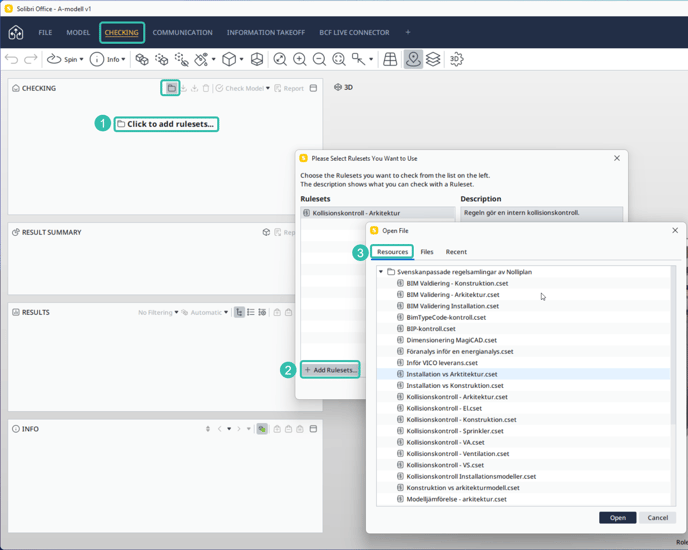Switch to the COMMUNICATION tab

tap(183, 32)
